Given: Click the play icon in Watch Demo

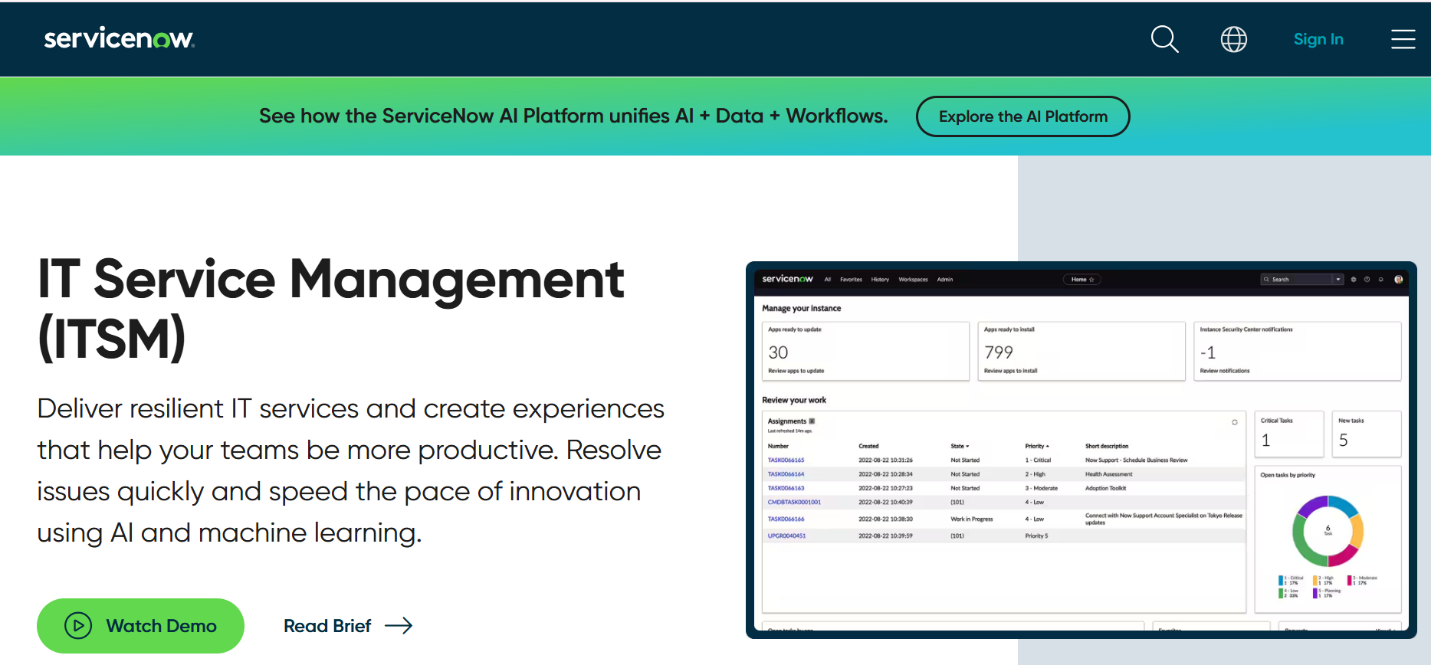Looking at the screenshot, I should (78, 626).
